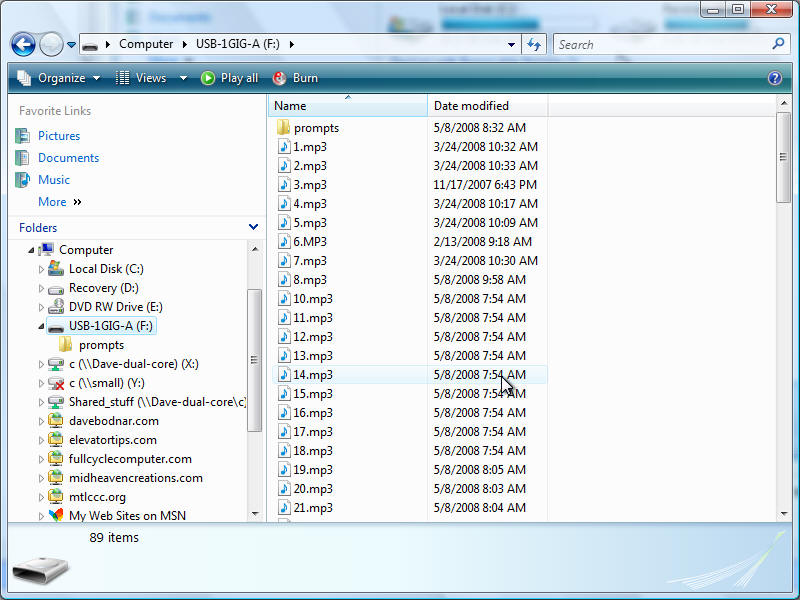Open the Organize dropdown menu
The height and width of the screenshot is (600, 800).
point(59,78)
